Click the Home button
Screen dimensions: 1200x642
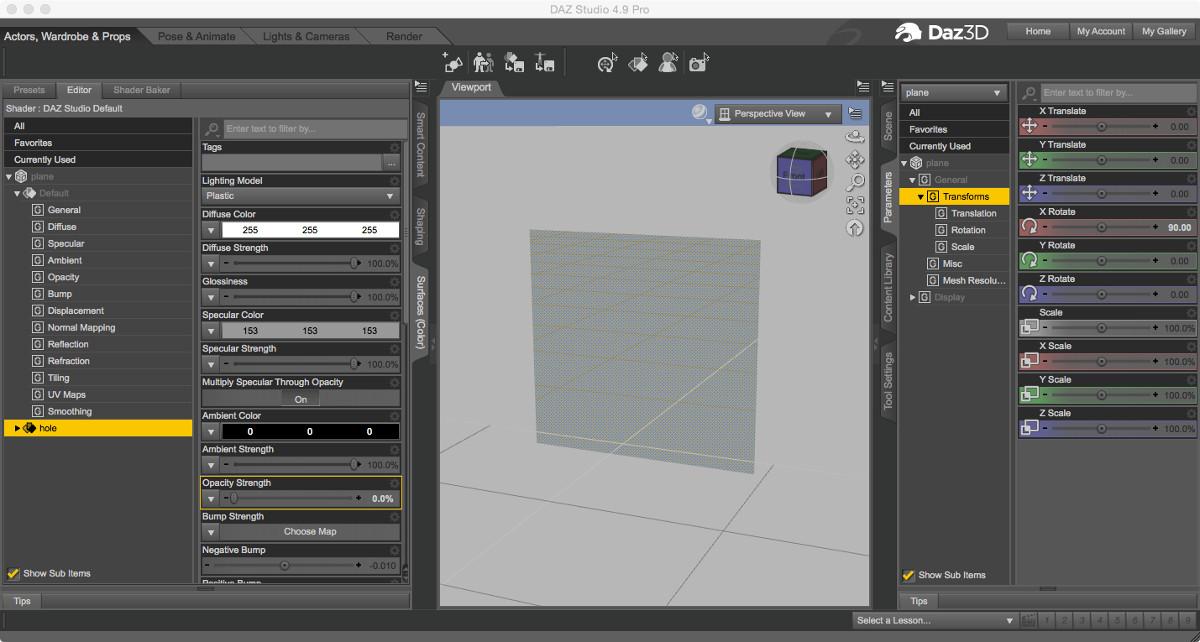[1038, 31]
